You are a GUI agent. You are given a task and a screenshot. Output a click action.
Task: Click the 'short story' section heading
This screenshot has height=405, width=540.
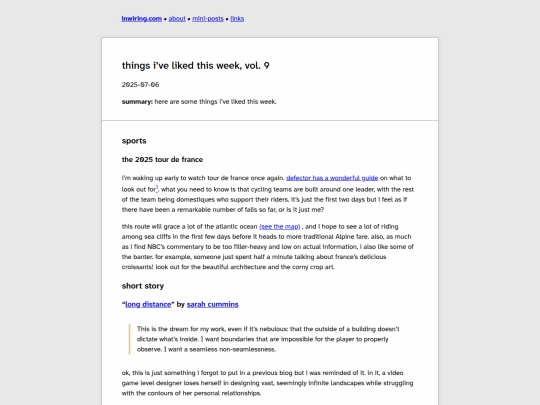143,286
